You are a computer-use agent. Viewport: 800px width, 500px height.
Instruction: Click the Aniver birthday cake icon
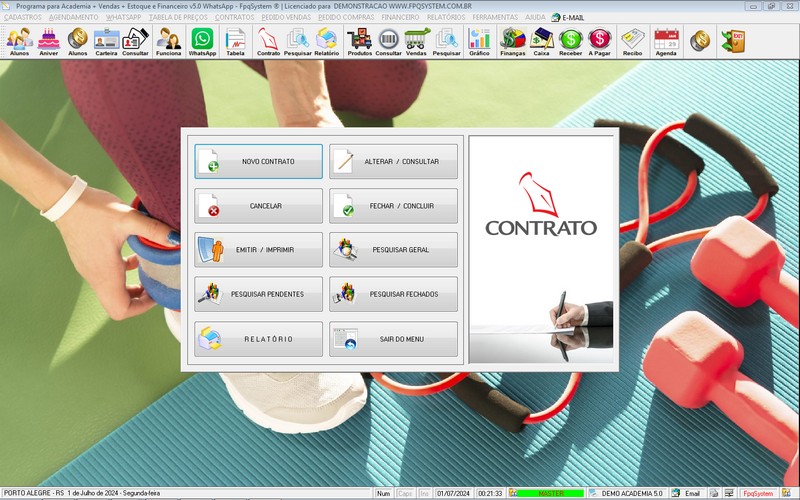(48, 41)
